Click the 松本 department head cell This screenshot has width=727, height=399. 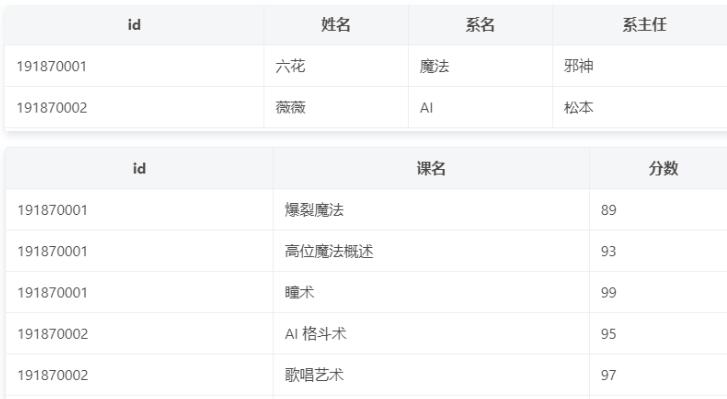[640, 108]
